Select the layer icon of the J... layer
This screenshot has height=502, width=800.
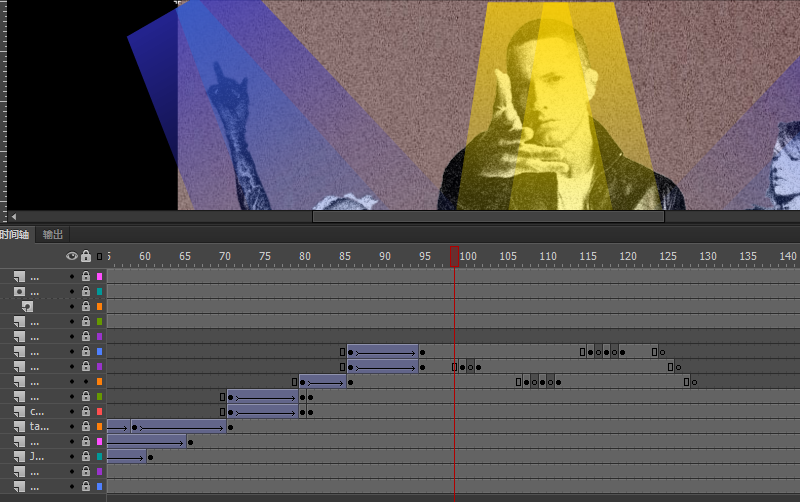tap(19, 456)
